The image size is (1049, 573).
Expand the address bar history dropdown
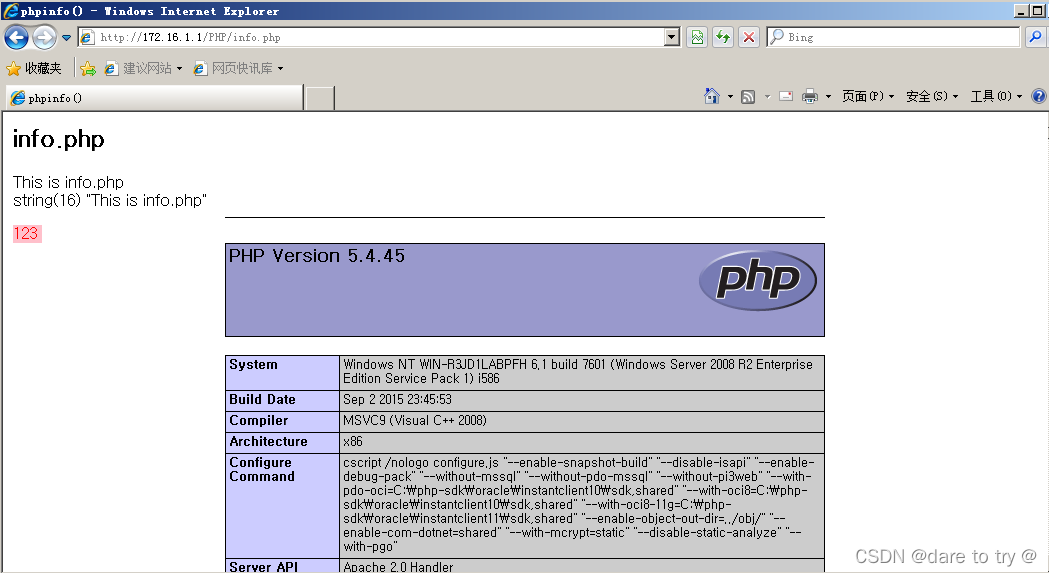point(672,37)
